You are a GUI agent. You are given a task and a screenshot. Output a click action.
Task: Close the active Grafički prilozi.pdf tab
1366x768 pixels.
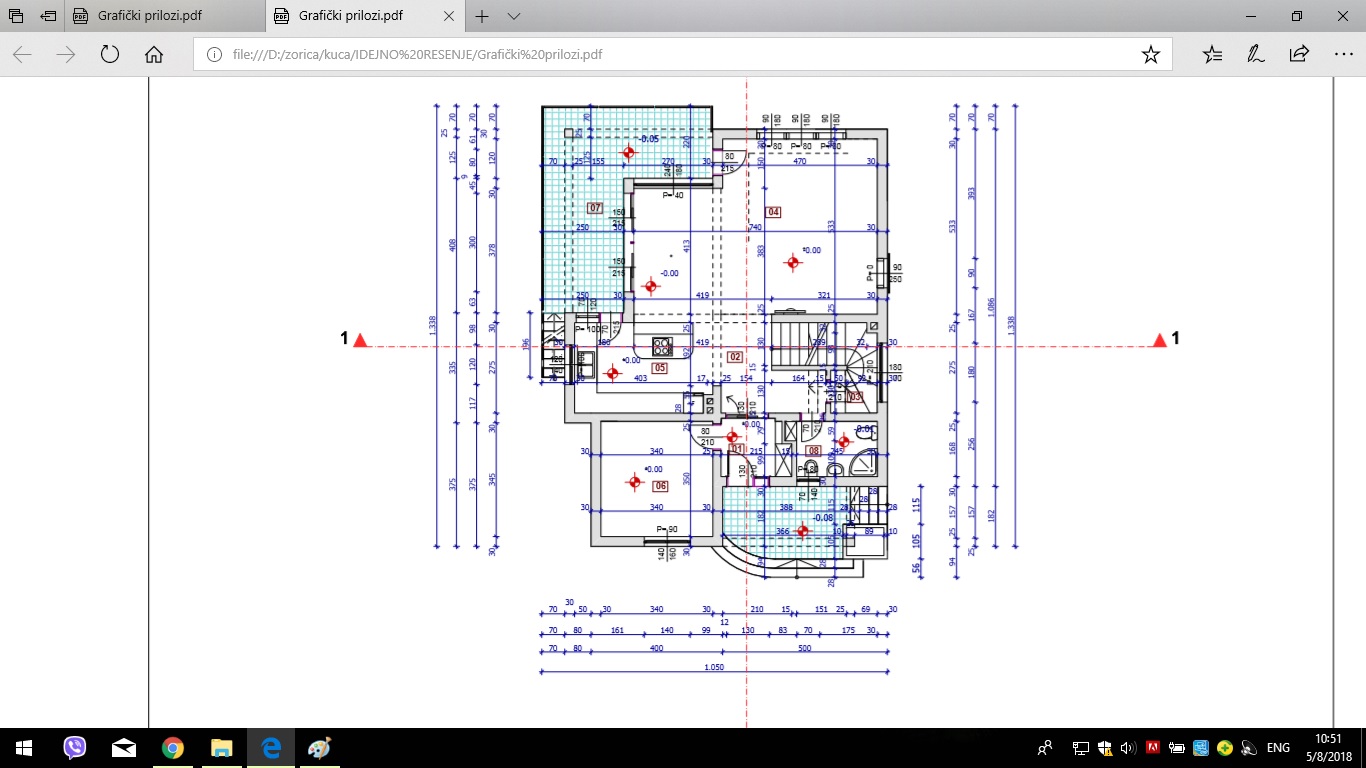click(448, 17)
